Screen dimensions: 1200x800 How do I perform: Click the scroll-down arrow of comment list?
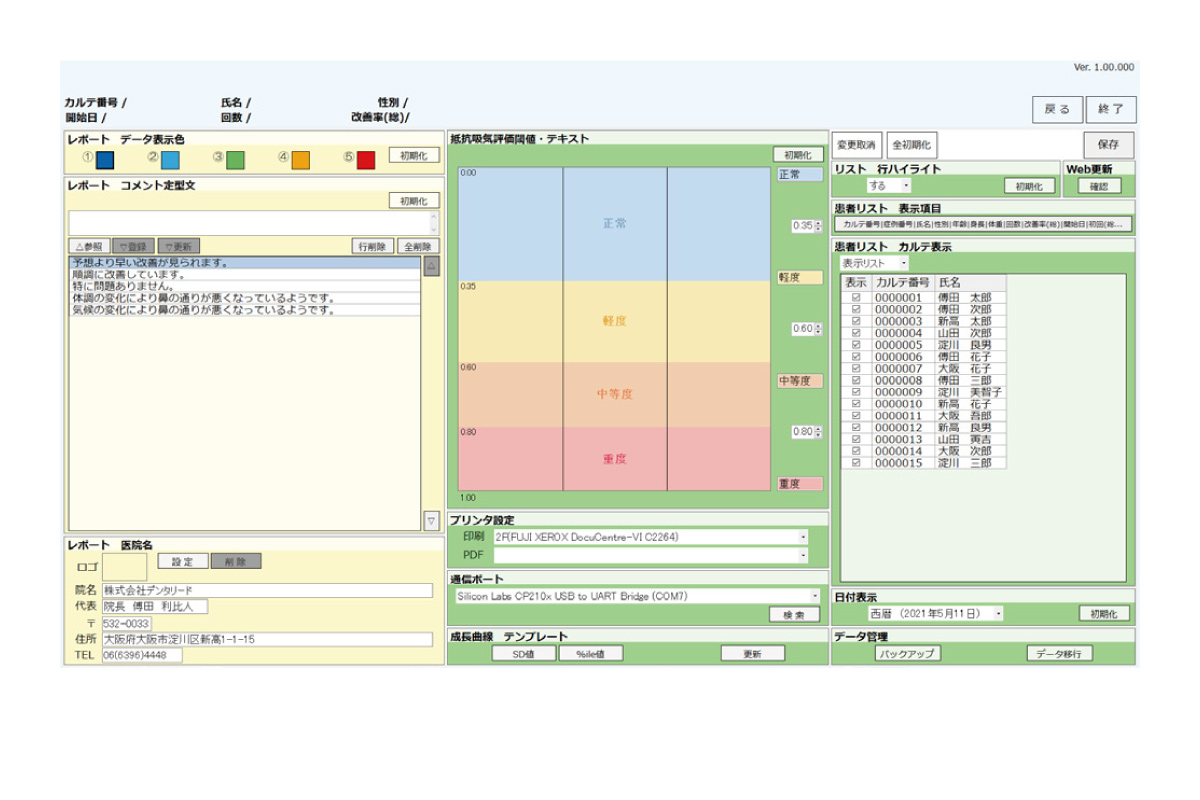click(x=432, y=521)
